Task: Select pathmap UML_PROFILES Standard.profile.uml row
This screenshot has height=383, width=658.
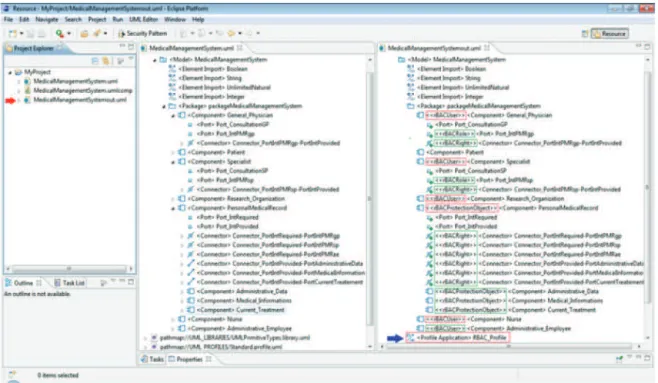Action: pos(221,347)
